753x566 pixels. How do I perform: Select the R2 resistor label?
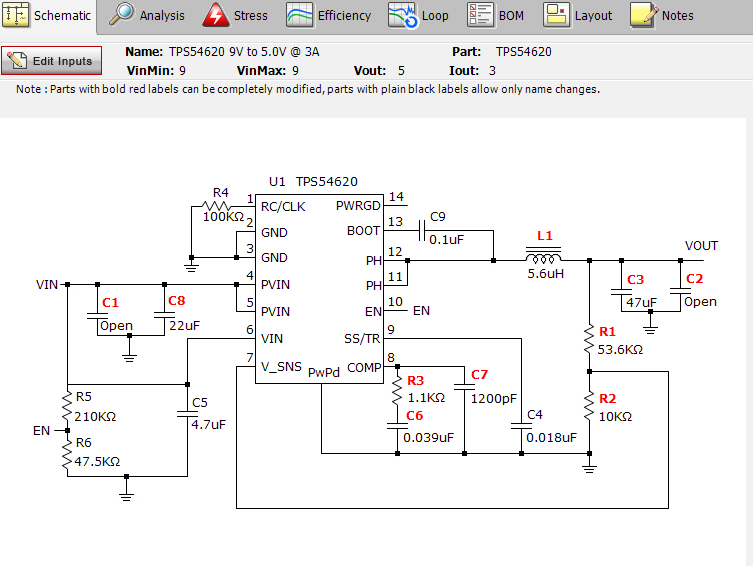(x=607, y=398)
